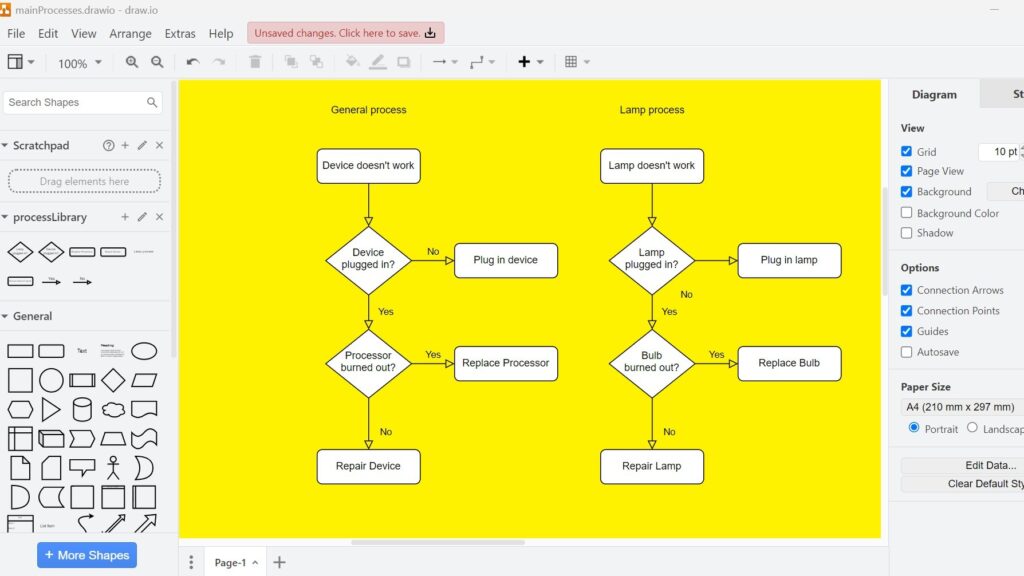Viewport: 1024px width, 576px height.
Task: Open the zoom level dropdown
Action: coord(80,61)
